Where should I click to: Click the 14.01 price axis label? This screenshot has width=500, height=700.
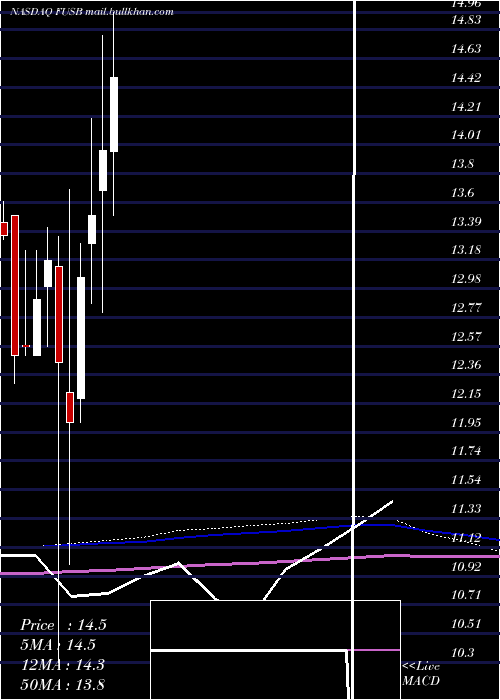tap(466, 135)
